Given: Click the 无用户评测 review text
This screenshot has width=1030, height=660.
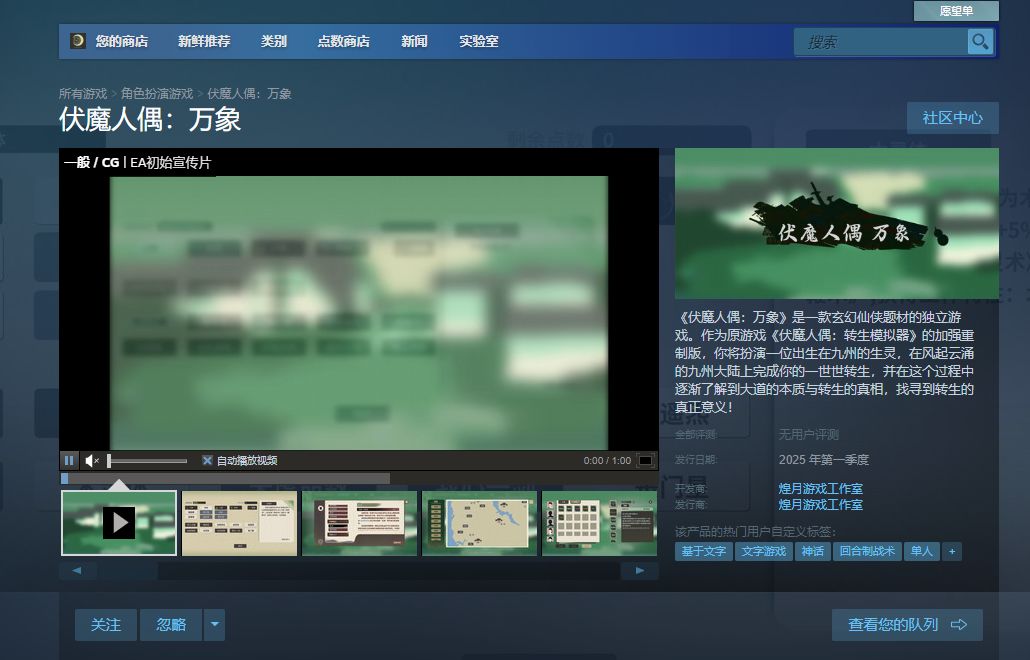Looking at the screenshot, I should [x=809, y=434].
